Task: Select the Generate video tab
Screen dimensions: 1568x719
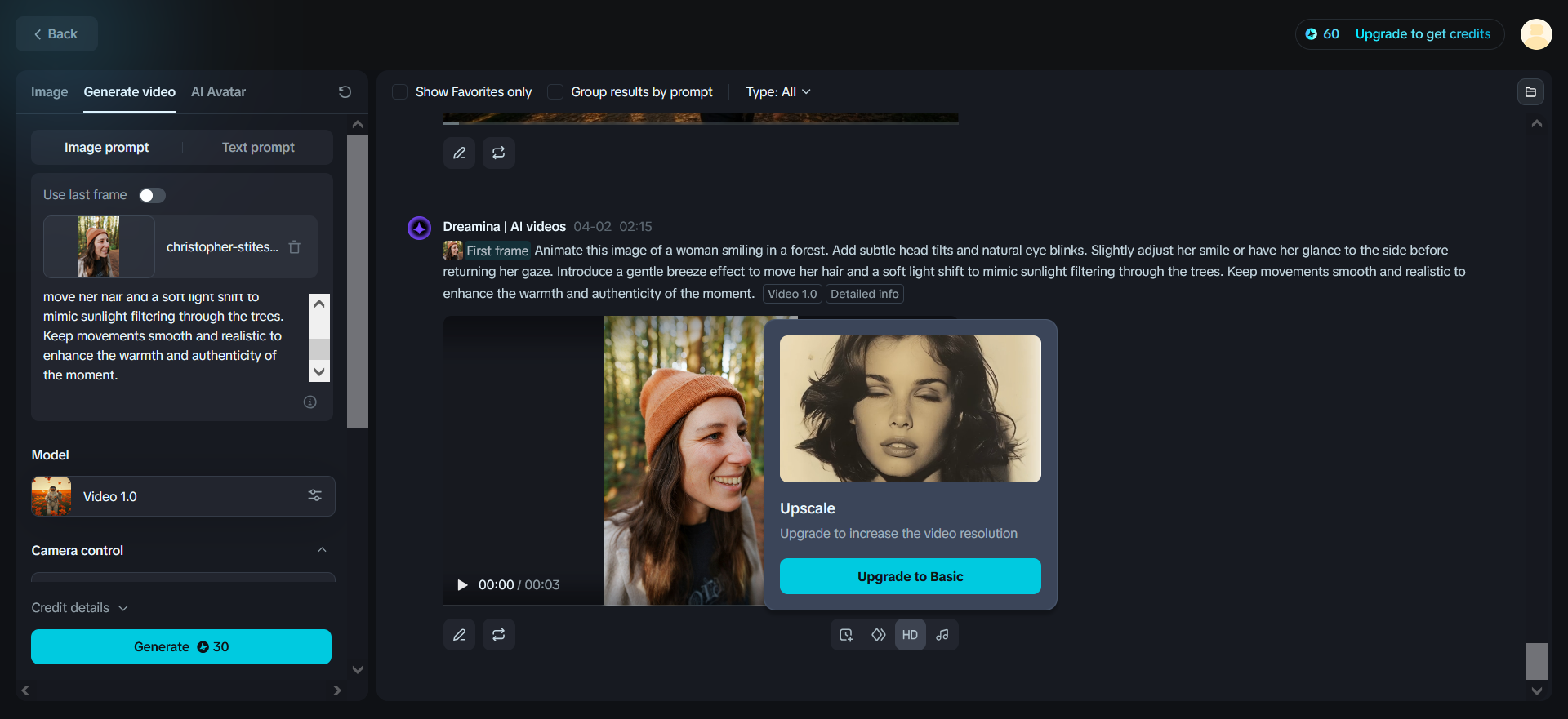Action: click(x=129, y=92)
